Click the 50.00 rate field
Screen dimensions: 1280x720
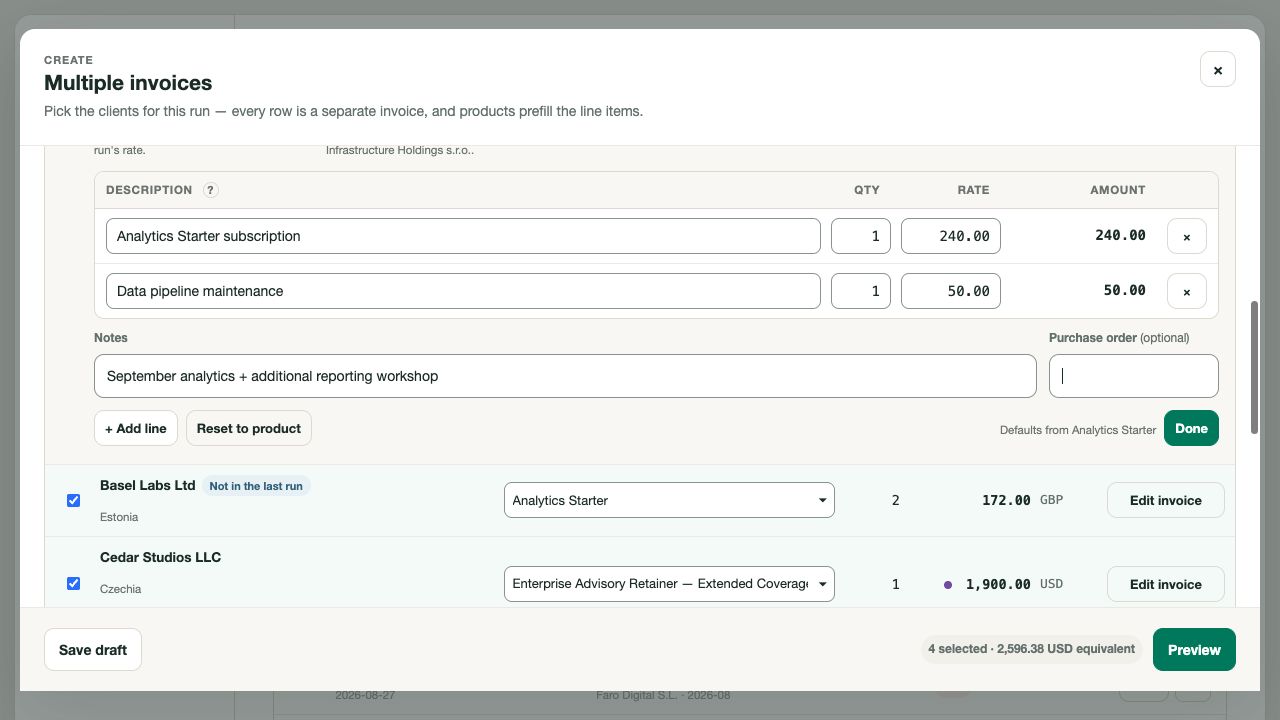coord(951,291)
